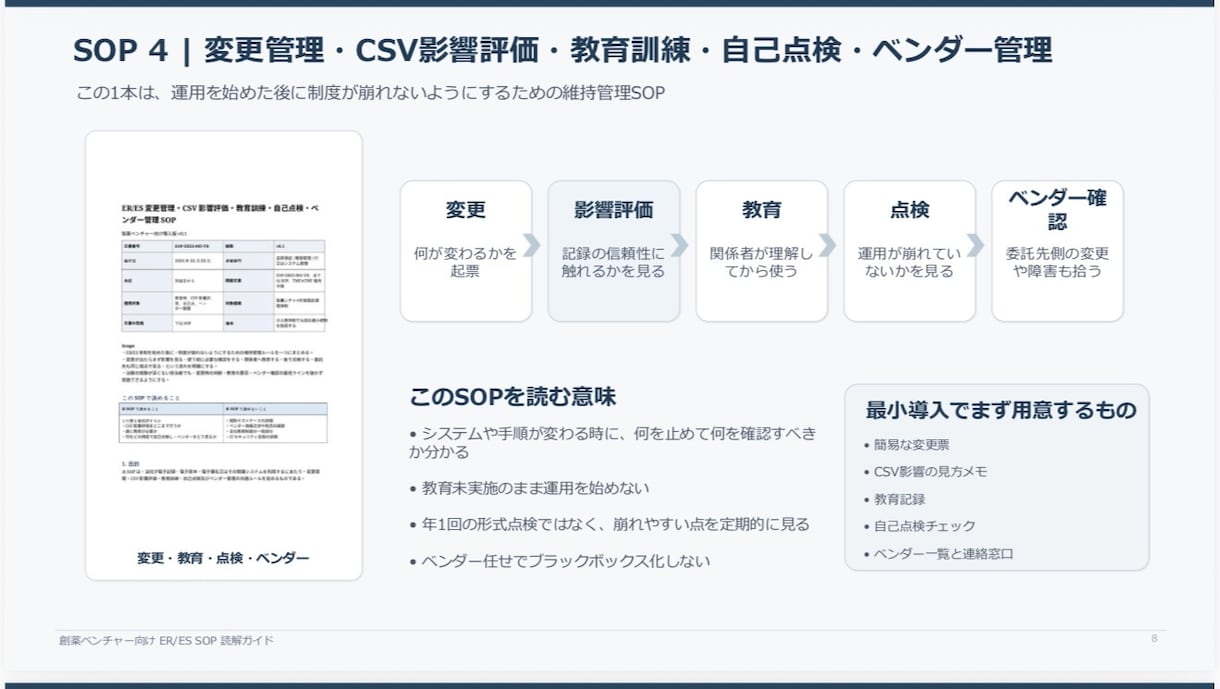Click footer text "創薬ベンチャー向け ER/ES SOP 読解ガイド"

click(x=166, y=640)
